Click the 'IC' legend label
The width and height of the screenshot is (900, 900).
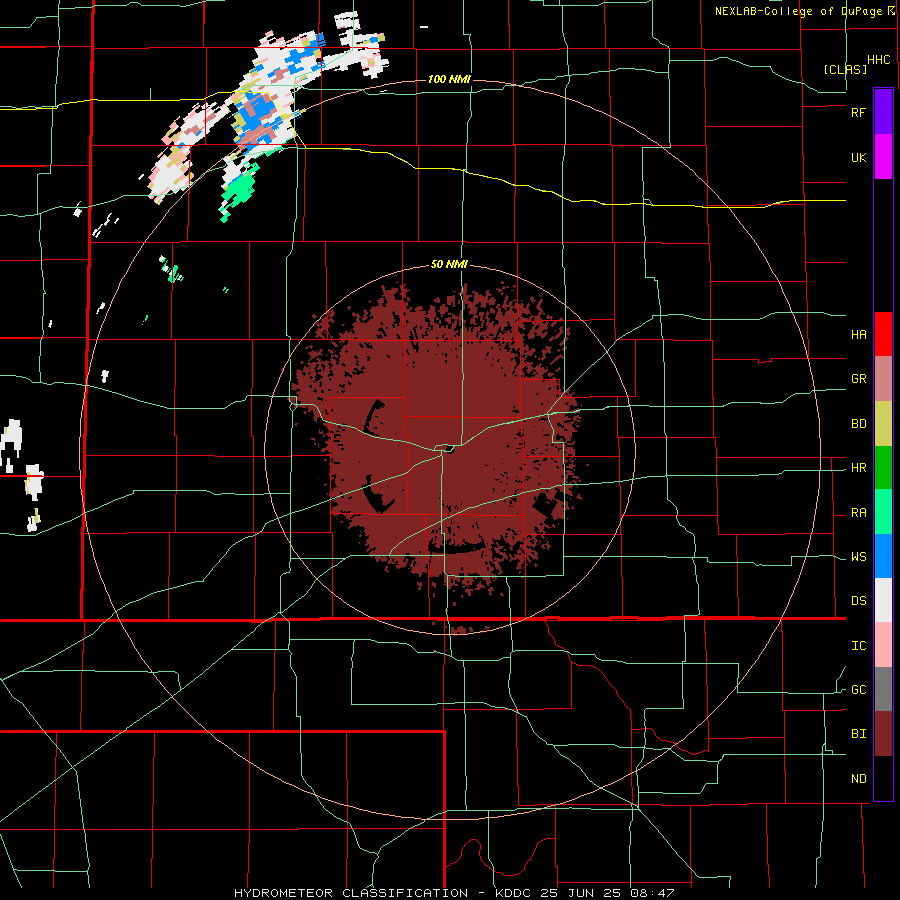point(858,646)
